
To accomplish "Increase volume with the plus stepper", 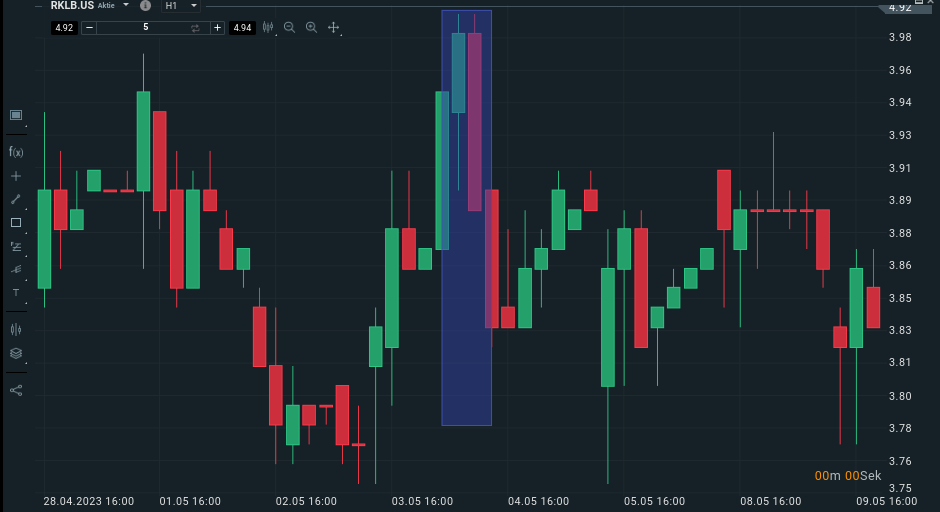I will (x=217, y=28).
